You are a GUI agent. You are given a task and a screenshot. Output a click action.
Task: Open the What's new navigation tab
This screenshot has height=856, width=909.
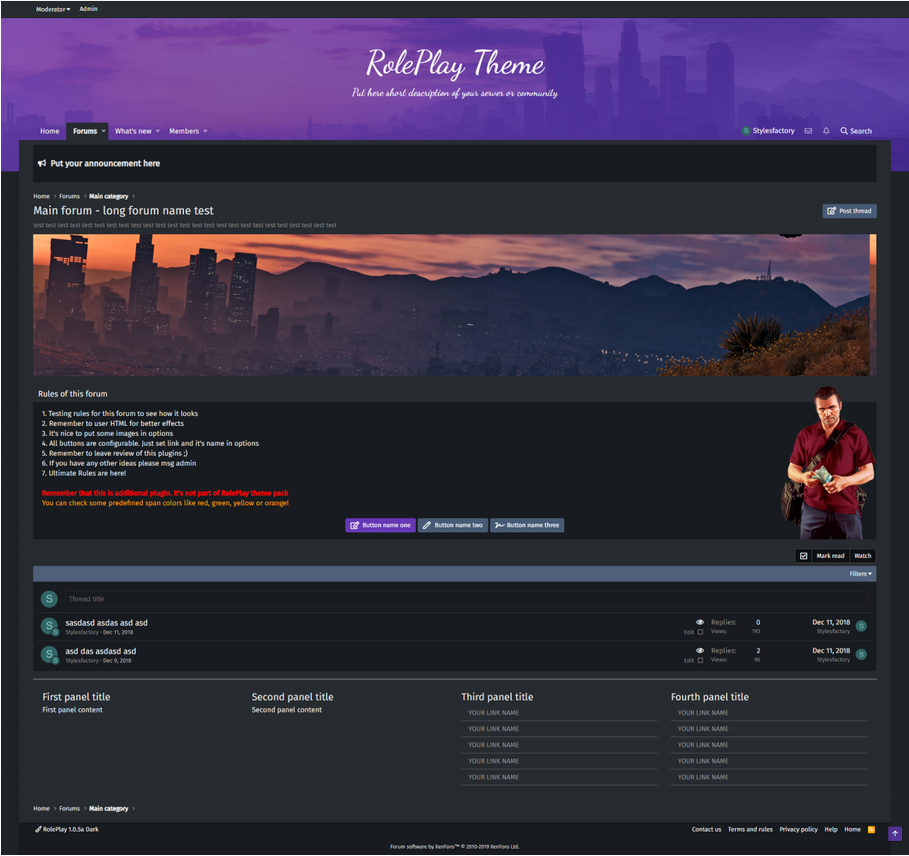click(x=133, y=132)
